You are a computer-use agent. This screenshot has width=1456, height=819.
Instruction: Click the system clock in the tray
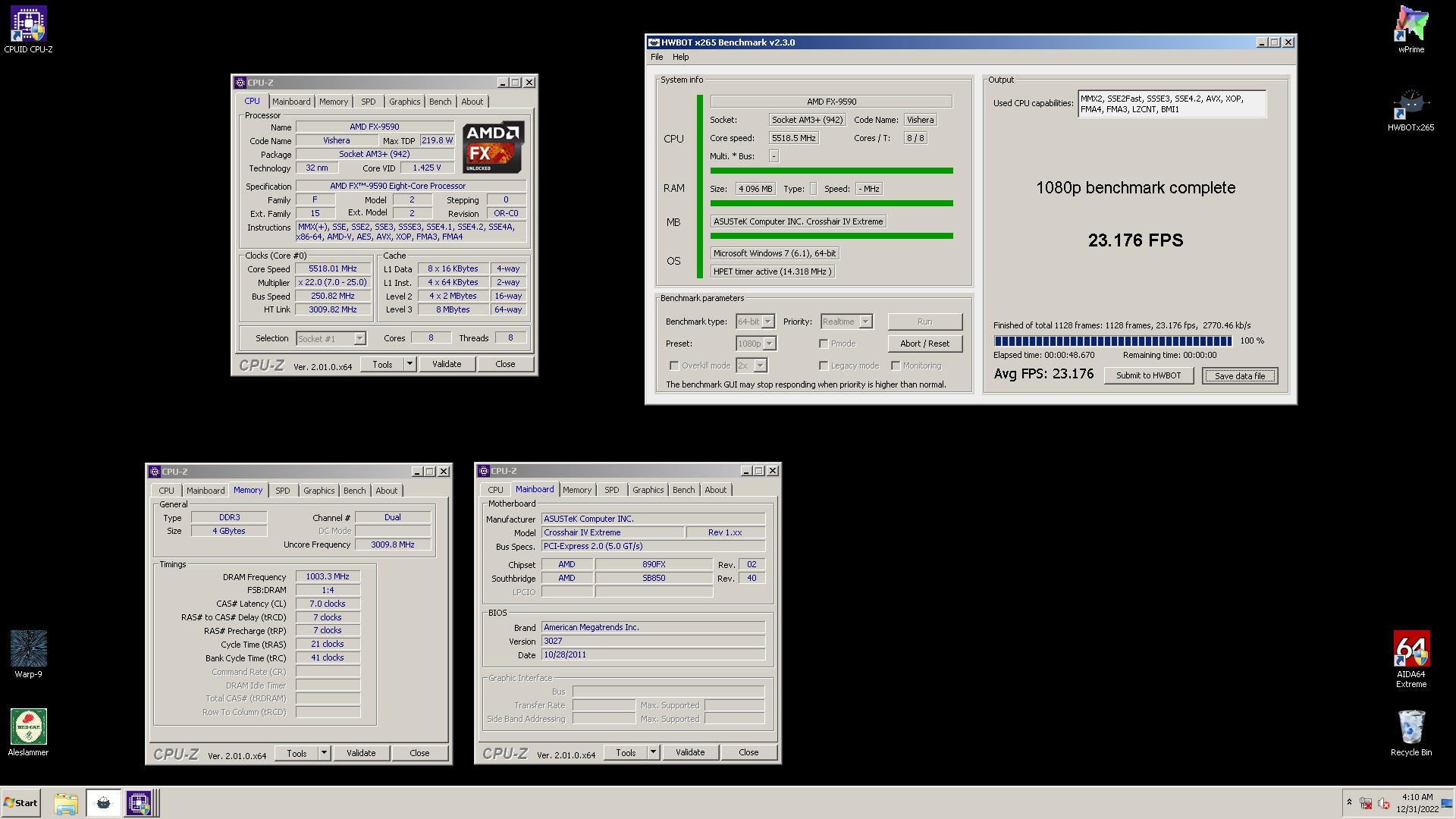pyautogui.click(x=1417, y=803)
